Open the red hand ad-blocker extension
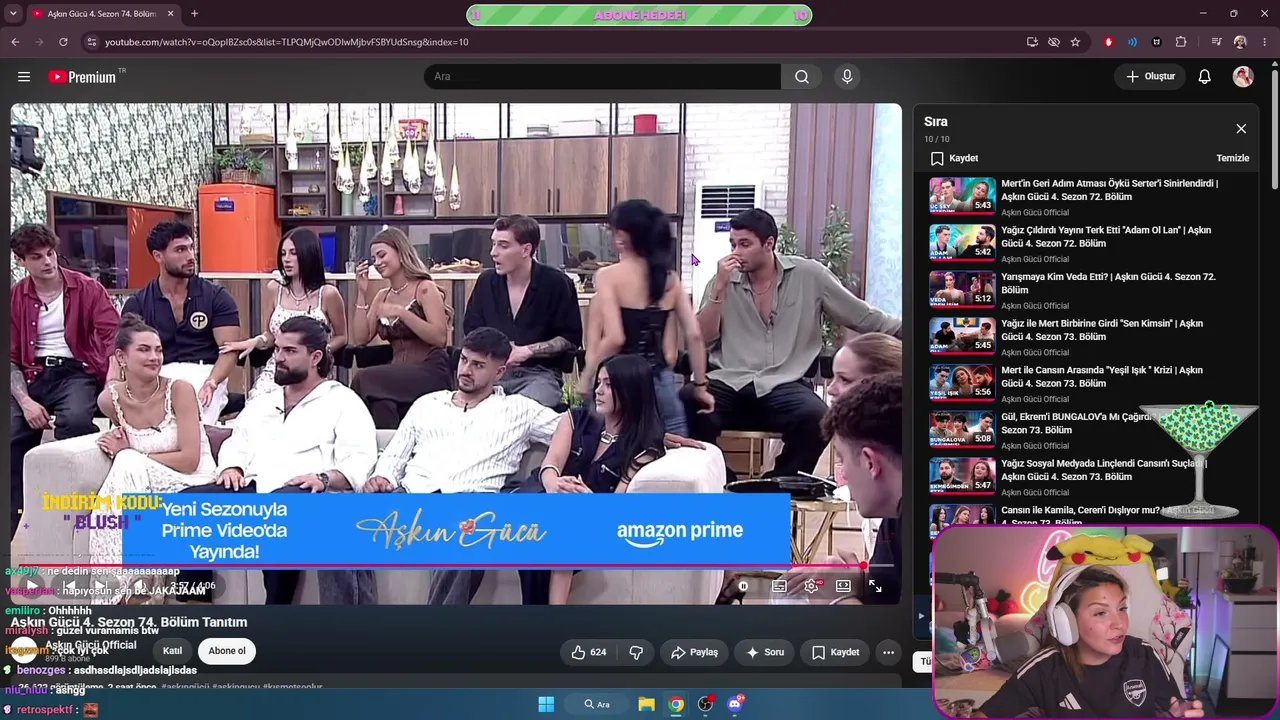 [1108, 42]
